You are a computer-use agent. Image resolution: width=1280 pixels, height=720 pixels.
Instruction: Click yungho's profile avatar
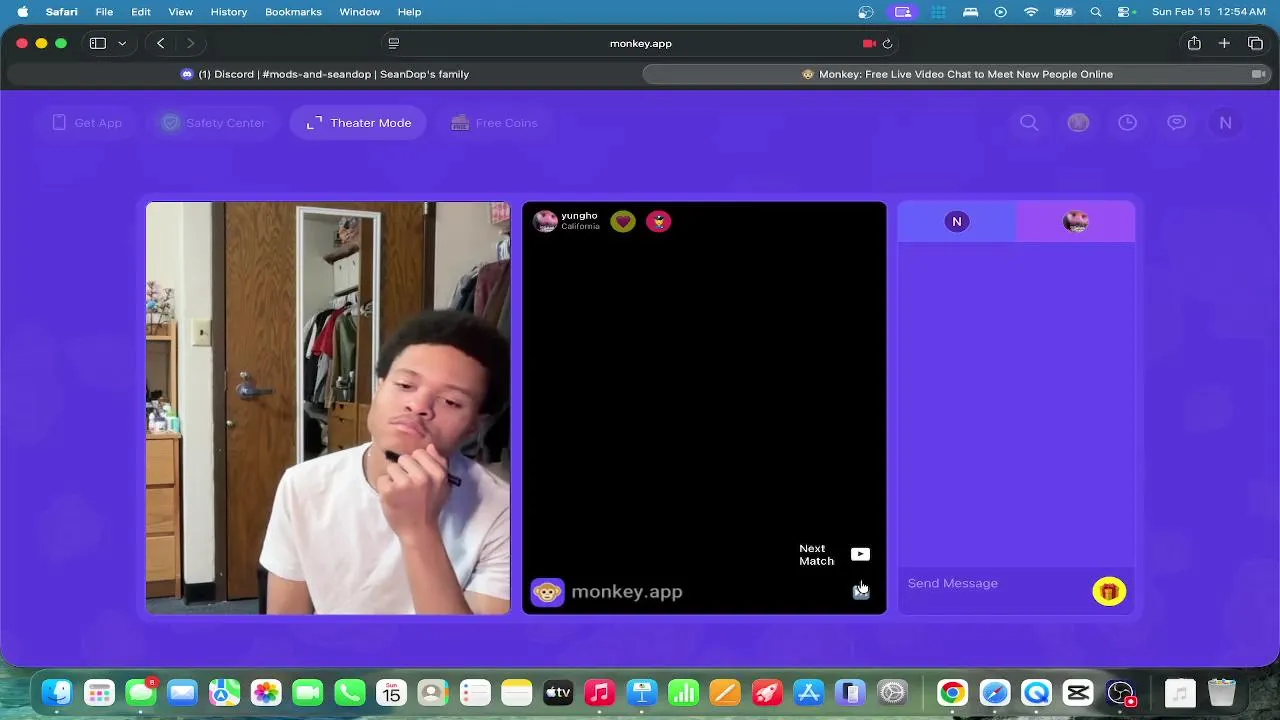click(x=545, y=221)
